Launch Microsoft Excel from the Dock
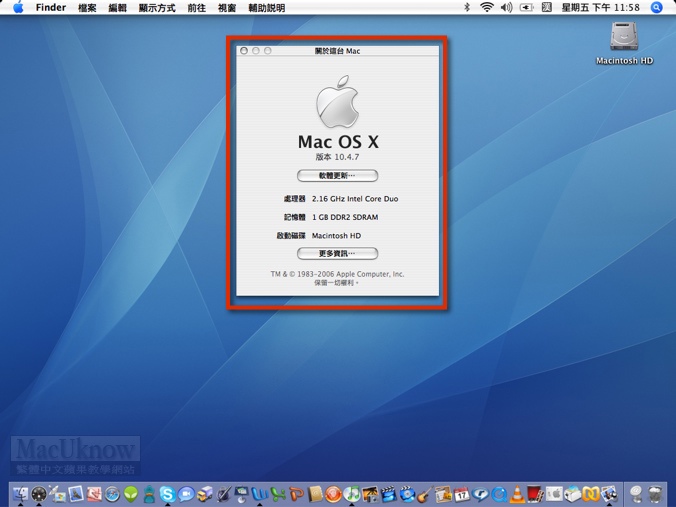This screenshot has height=507, width=676. [x=278, y=494]
